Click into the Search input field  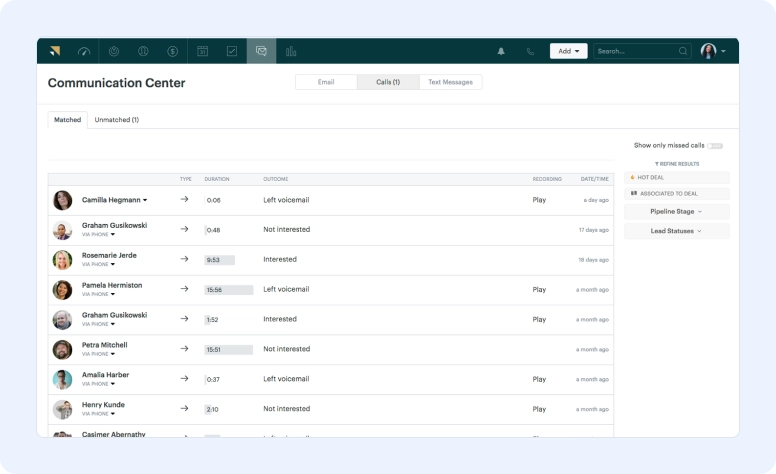point(634,51)
